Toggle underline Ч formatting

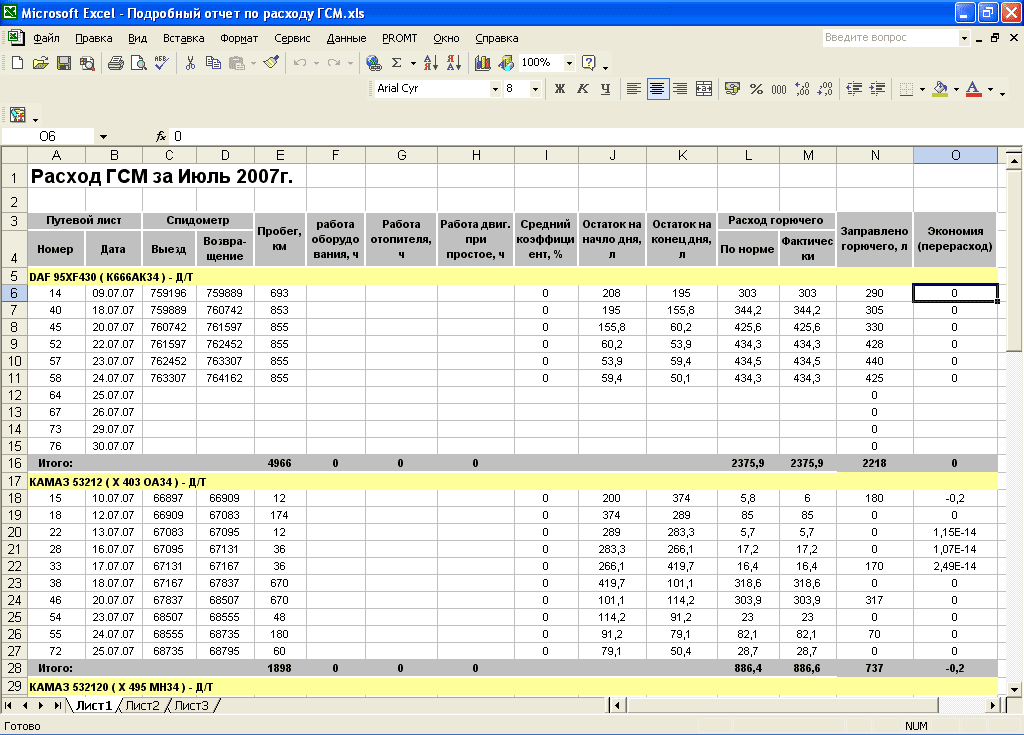pyautogui.click(x=605, y=89)
